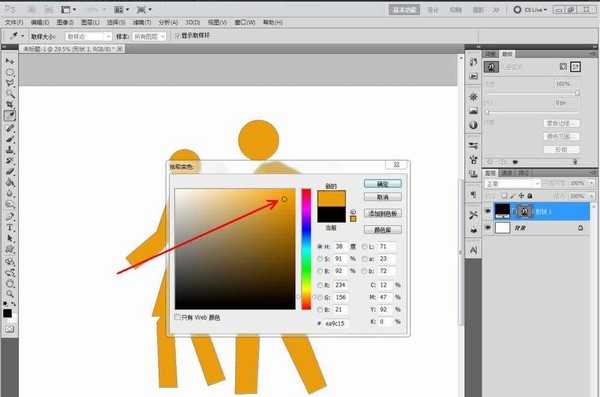Open the sample layers dropdown in options bar

pyautogui.click(x=149, y=36)
